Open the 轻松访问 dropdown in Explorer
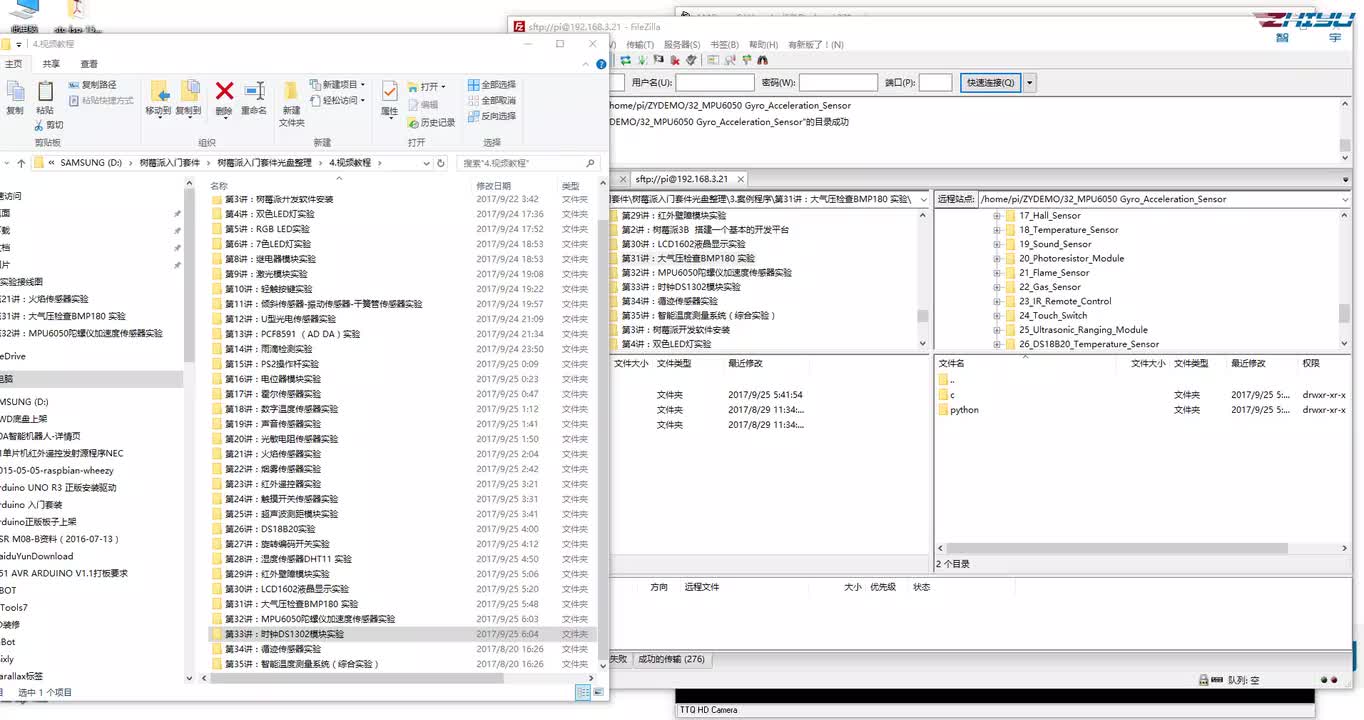 337,100
